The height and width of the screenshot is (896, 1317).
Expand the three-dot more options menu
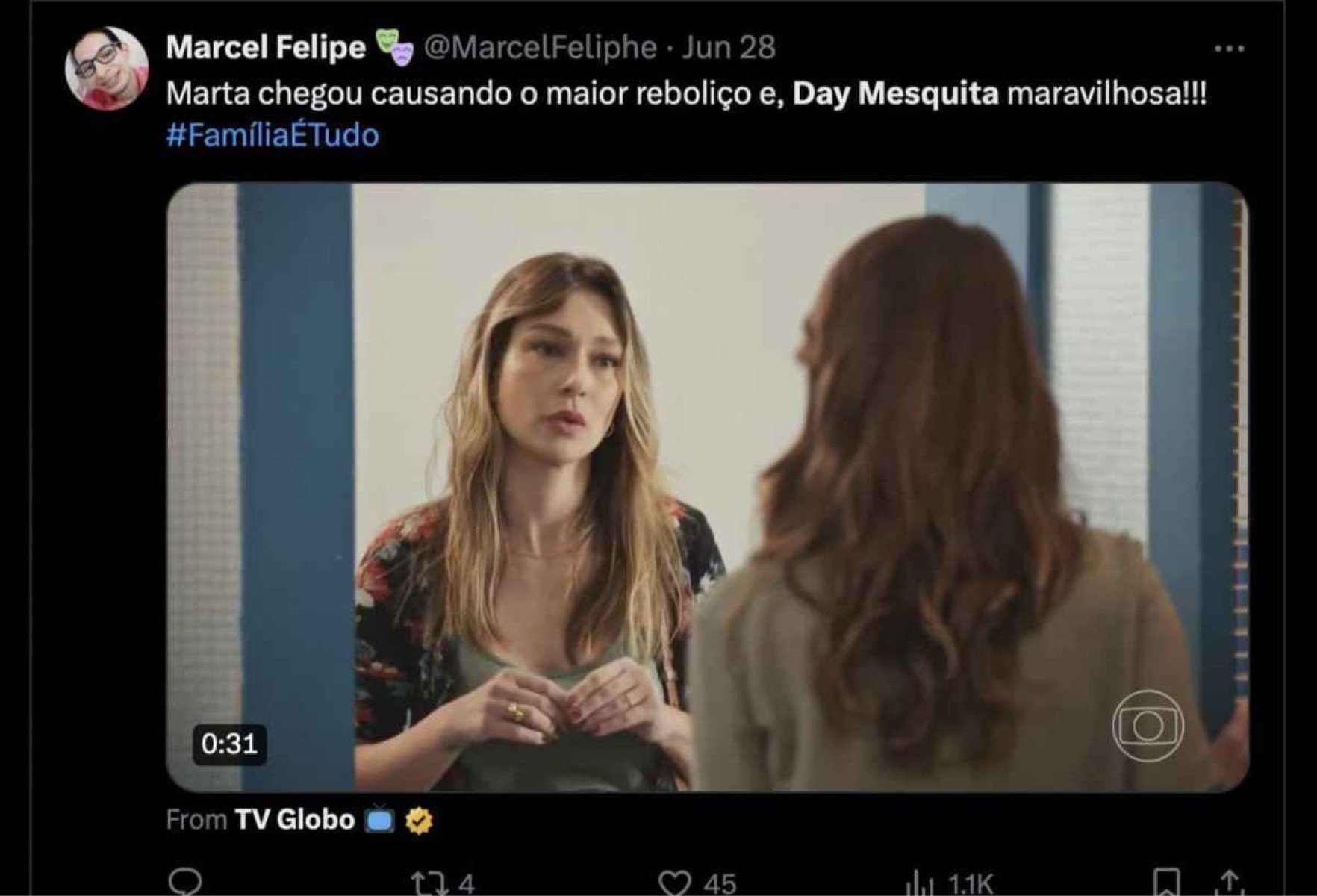coord(1229,49)
